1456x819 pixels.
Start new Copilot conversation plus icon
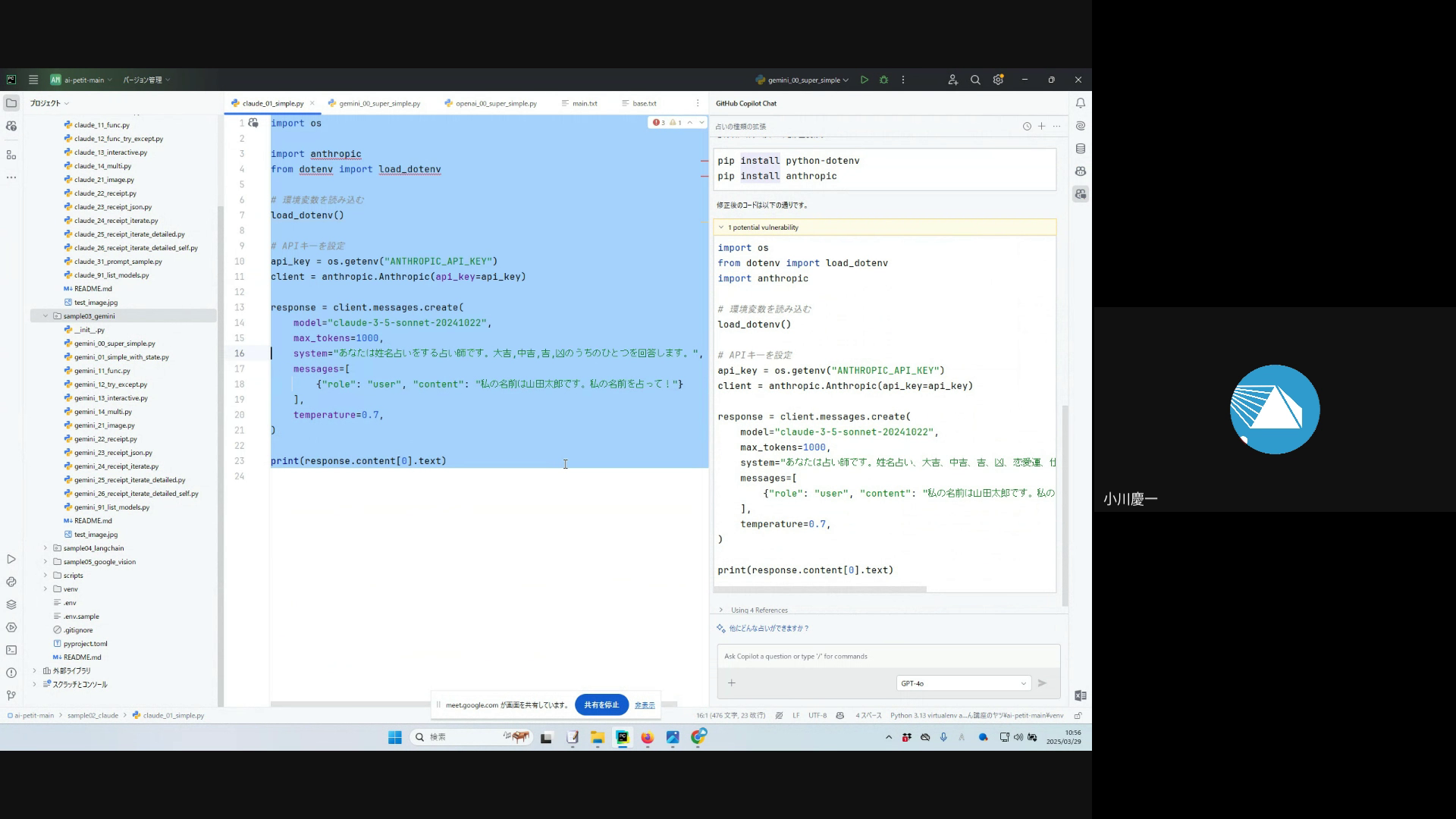coord(1041,127)
